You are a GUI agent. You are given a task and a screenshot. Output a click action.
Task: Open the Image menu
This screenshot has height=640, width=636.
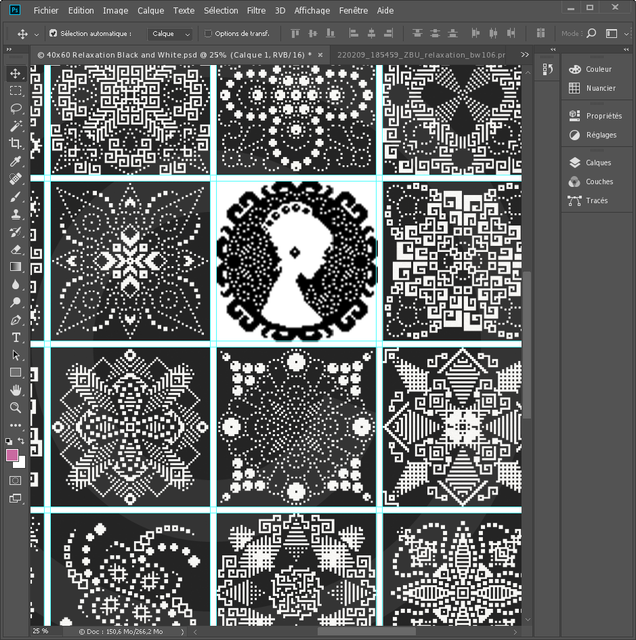115,11
